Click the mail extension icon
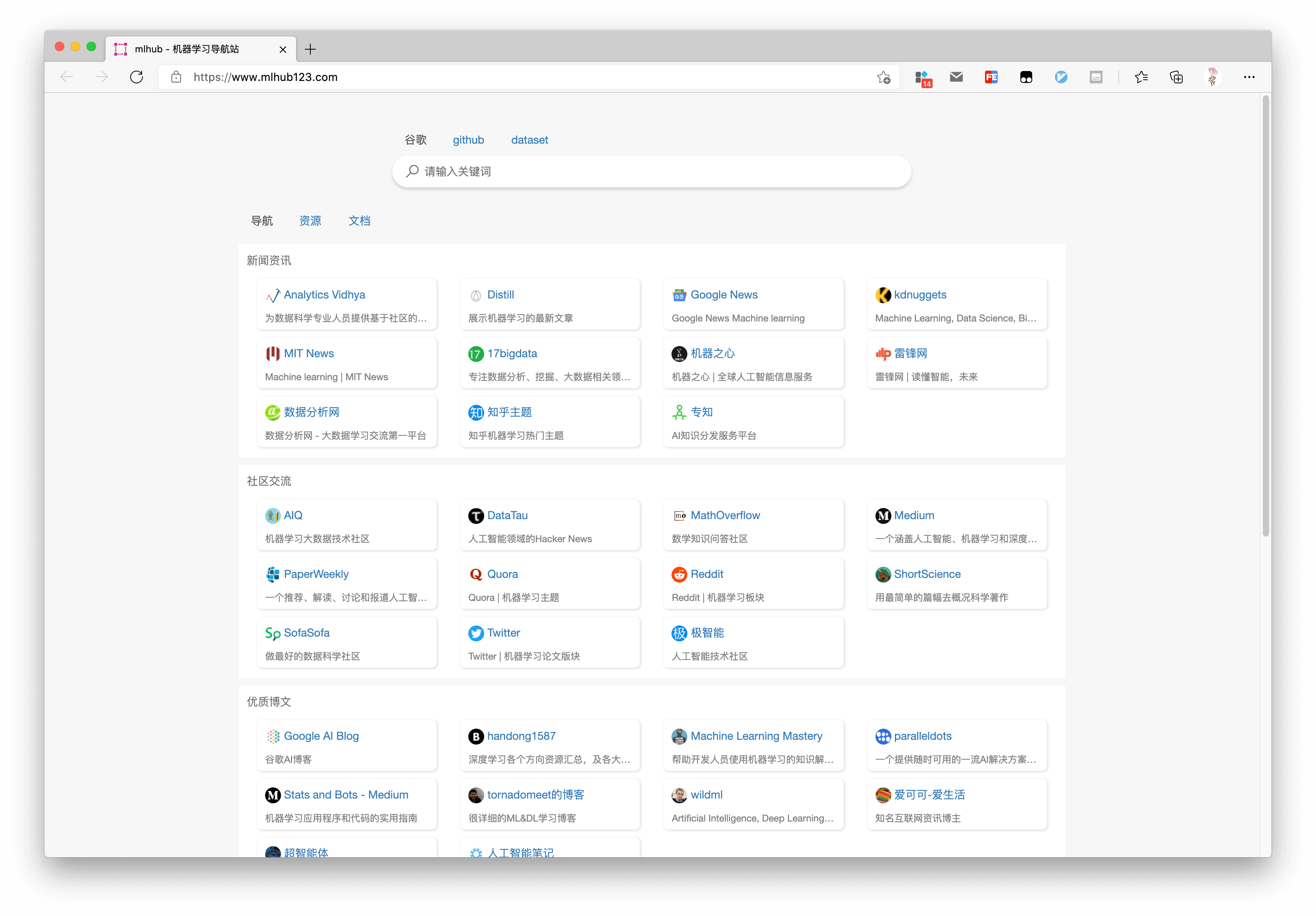The height and width of the screenshot is (916, 1316). tap(956, 77)
